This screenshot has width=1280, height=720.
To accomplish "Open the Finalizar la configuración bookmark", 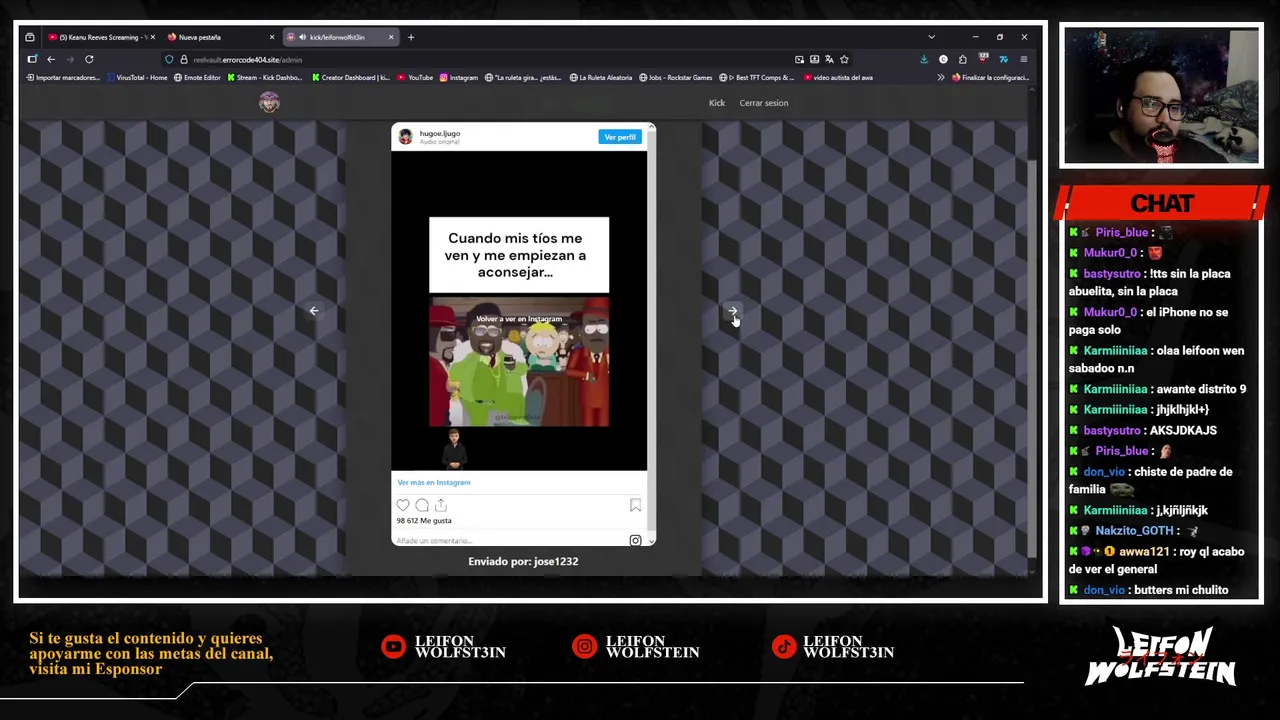I will point(990,77).
